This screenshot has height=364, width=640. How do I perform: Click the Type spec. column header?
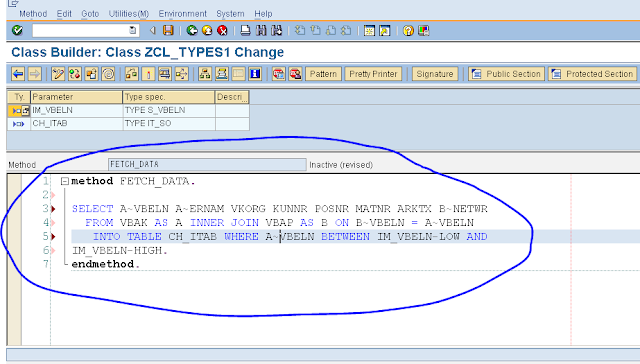coord(169,97)
